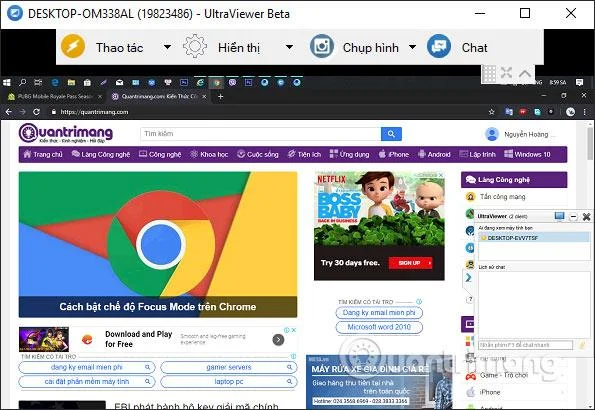Select DESKTOP-EVV7TSF in the viewer list
This screenshot has width=595, height=410.
point(534,238)
